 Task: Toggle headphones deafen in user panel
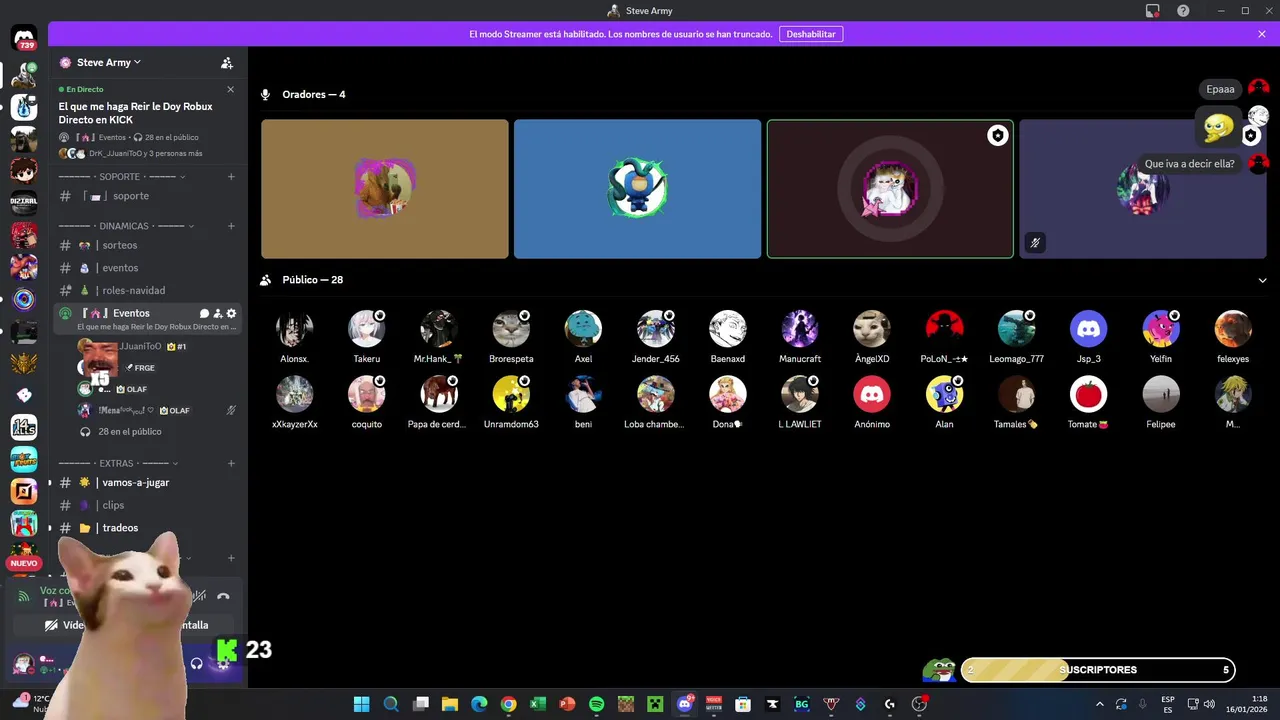(x=197, y=663)
